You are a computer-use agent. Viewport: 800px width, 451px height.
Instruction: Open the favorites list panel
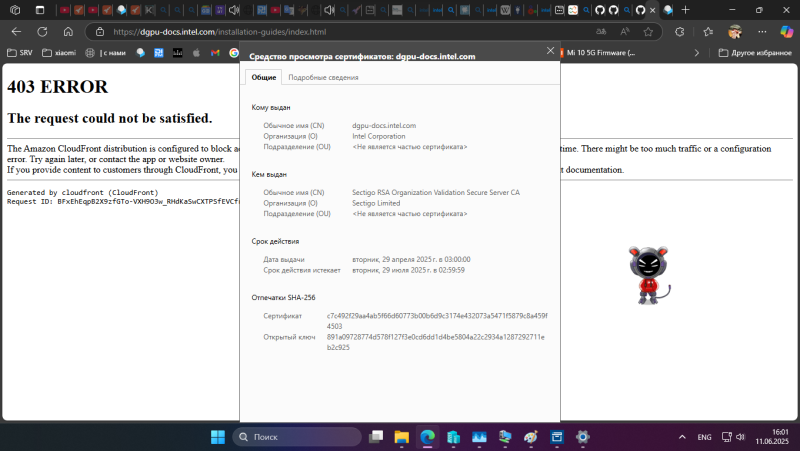(708, 32)
